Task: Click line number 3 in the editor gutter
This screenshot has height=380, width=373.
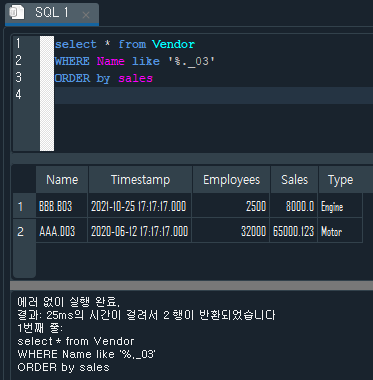Action: point(18,78)
